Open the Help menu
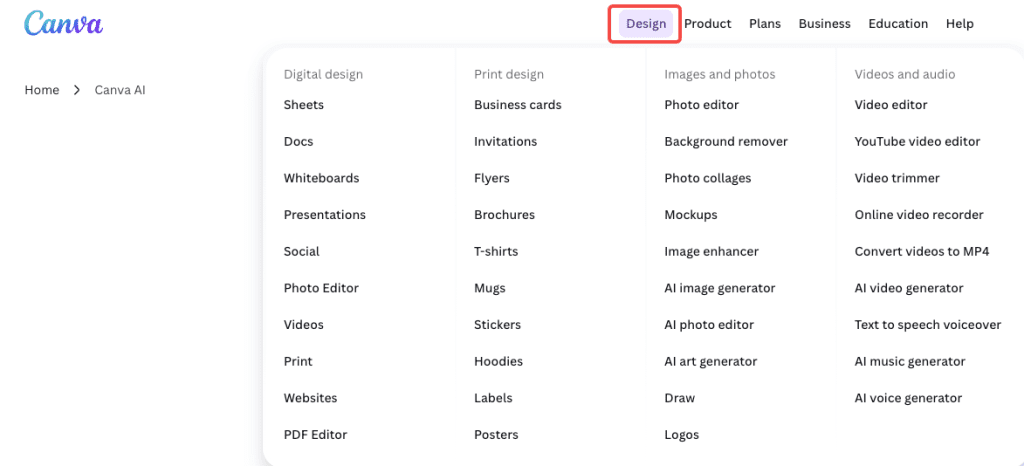 click(x=959, y=24)
